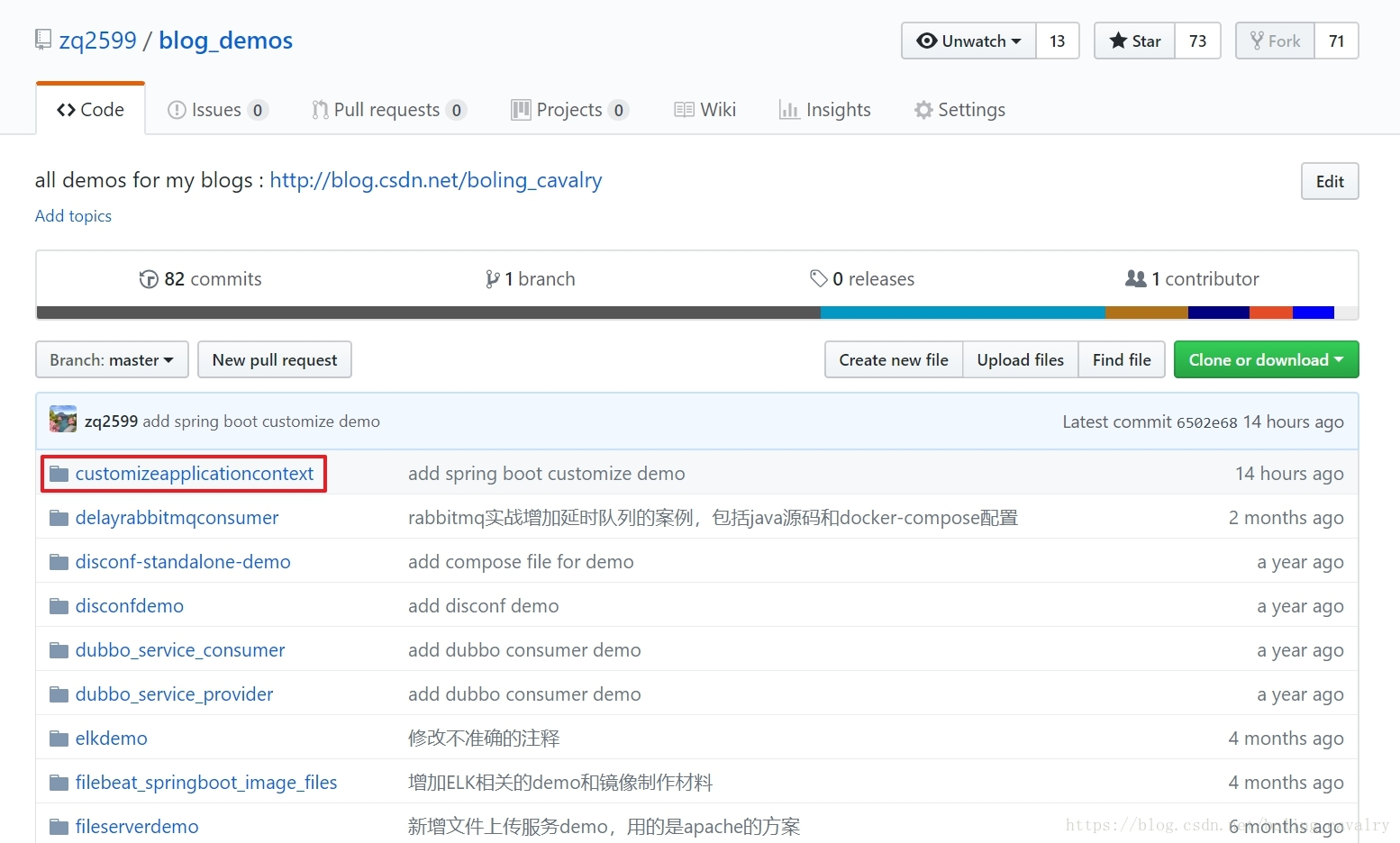
Task: Open the Pull requests tab
Action: (x=388, y=110)
